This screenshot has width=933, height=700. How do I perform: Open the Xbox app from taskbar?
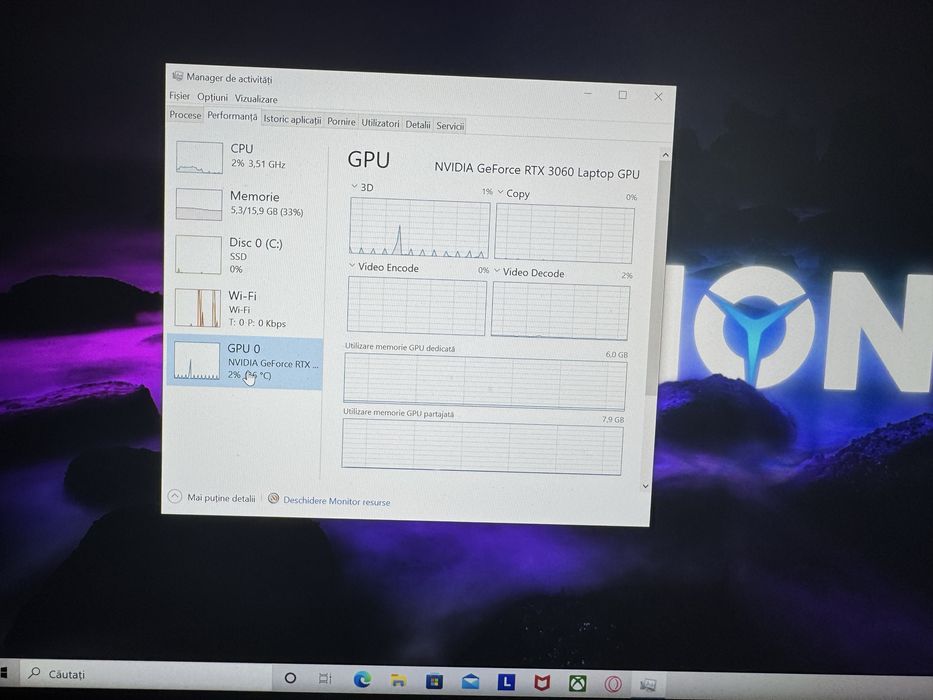[577, 683]
